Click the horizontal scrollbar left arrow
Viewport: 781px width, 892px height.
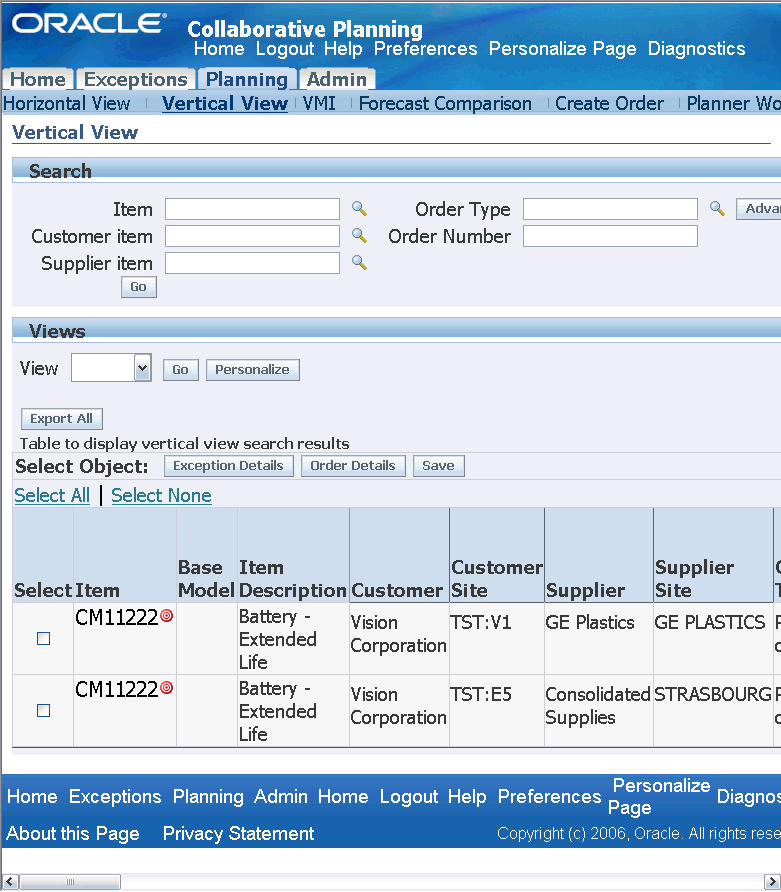[10, 882]
